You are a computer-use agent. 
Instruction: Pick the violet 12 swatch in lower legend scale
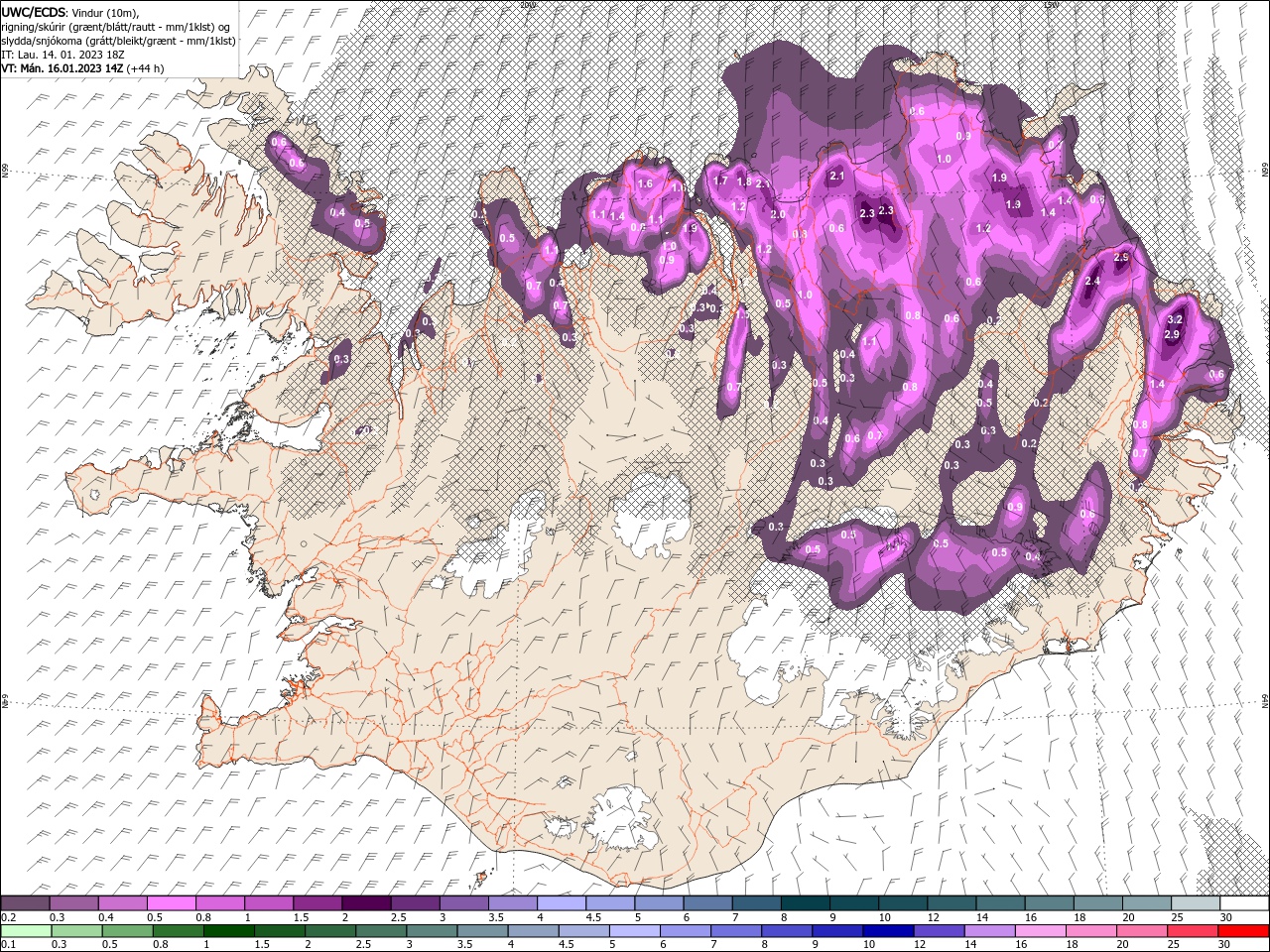[938, 931]
